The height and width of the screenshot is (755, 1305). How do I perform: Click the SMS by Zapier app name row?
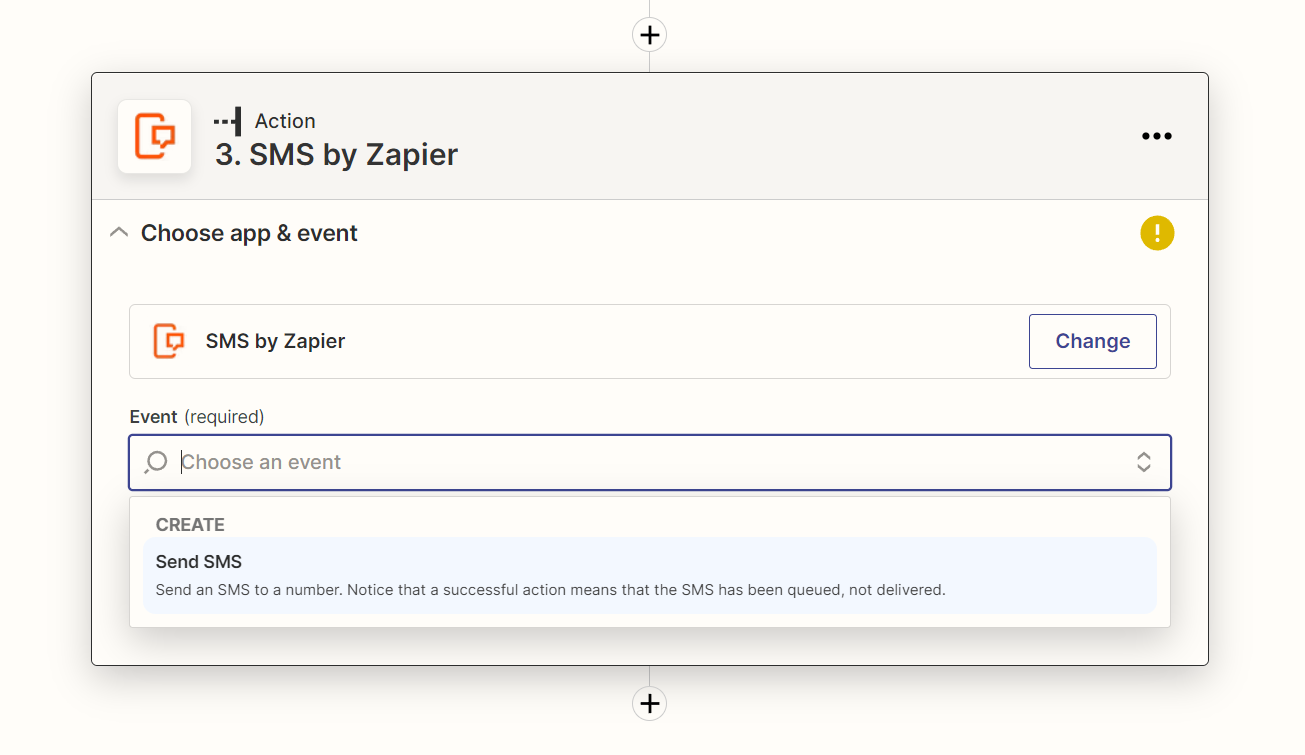[650, 341]
